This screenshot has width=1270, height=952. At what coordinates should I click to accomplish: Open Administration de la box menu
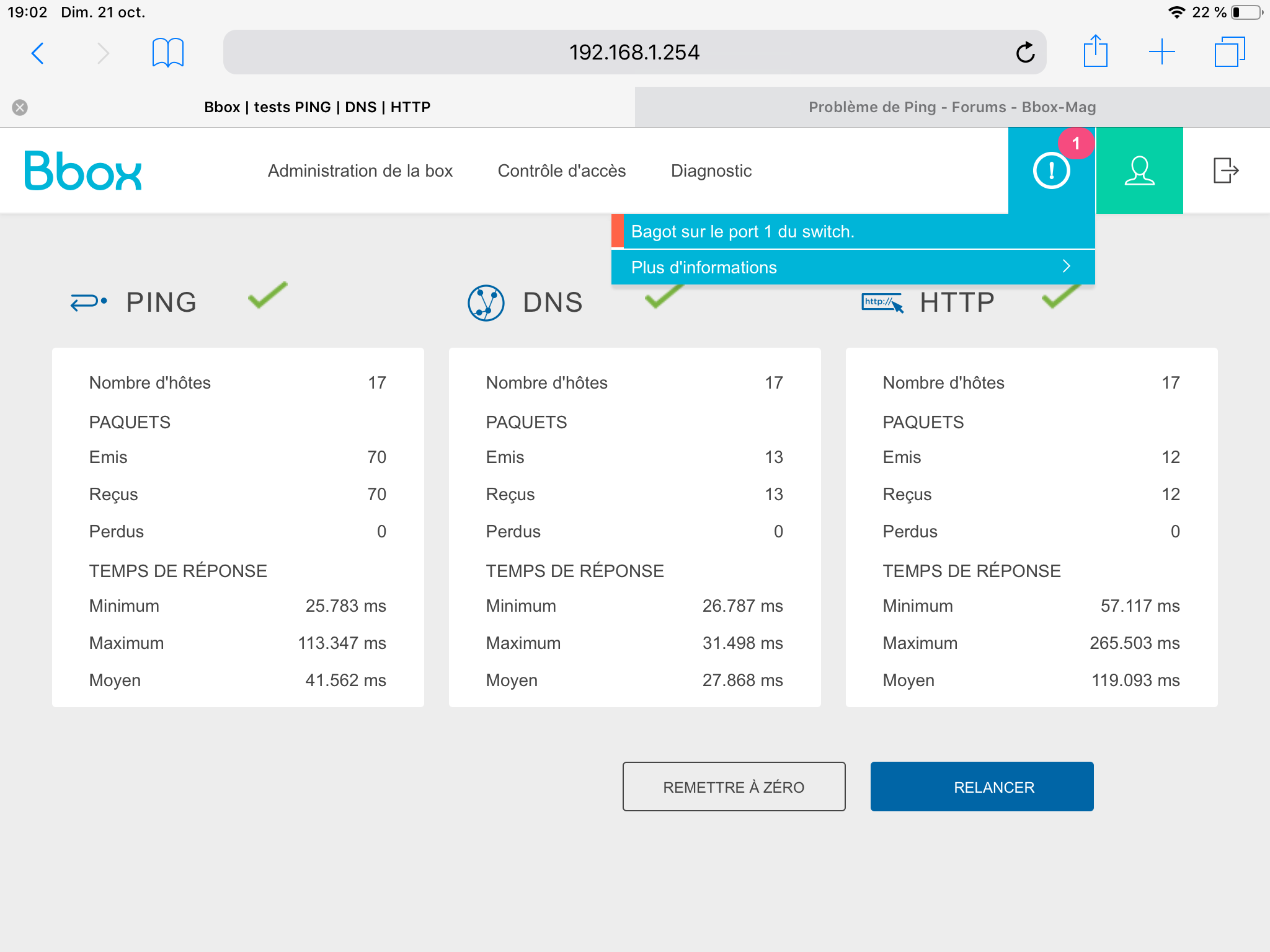pos(360,171)
